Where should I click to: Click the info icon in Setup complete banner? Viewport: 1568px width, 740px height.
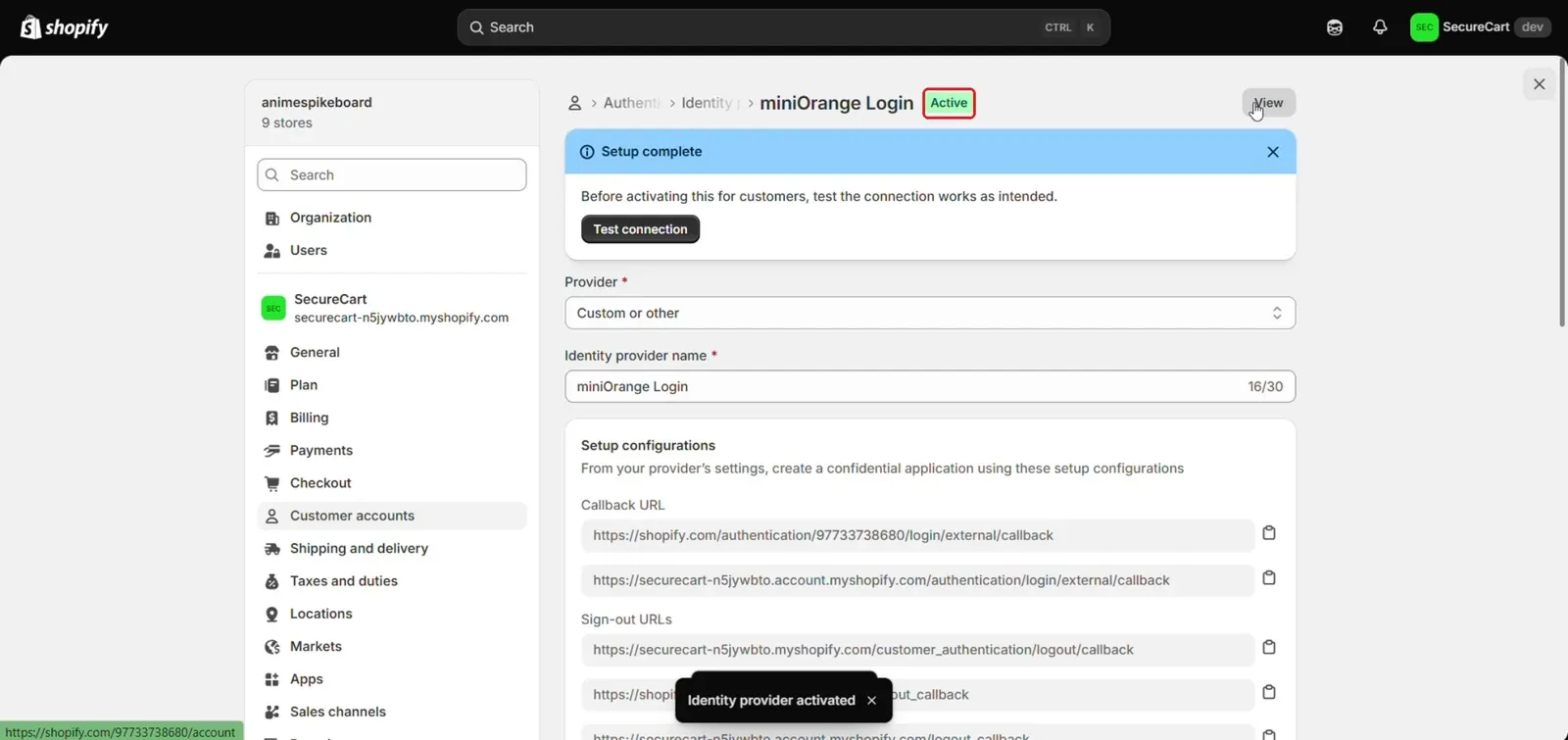[587, 152]
